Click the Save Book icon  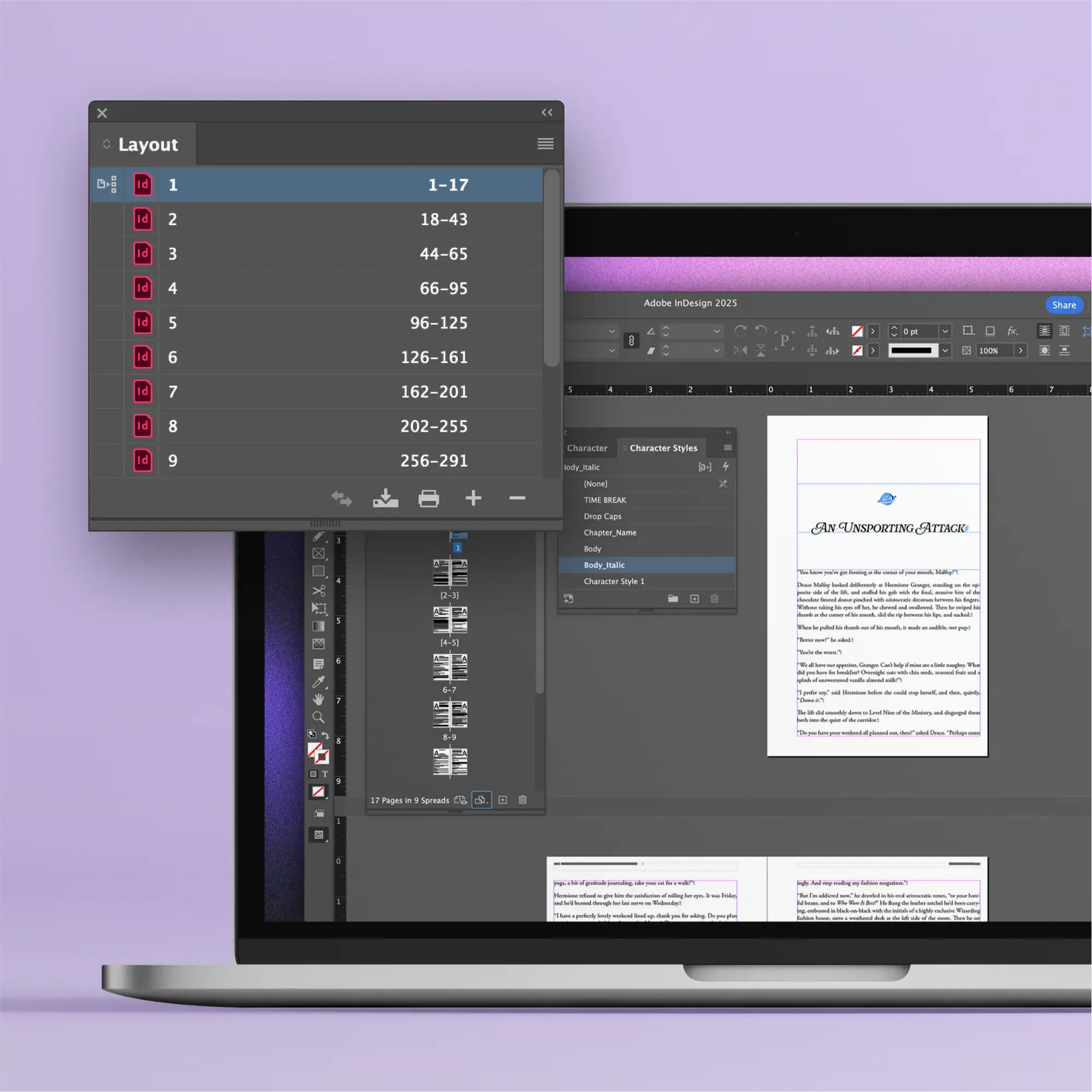(x=385, y=499)
